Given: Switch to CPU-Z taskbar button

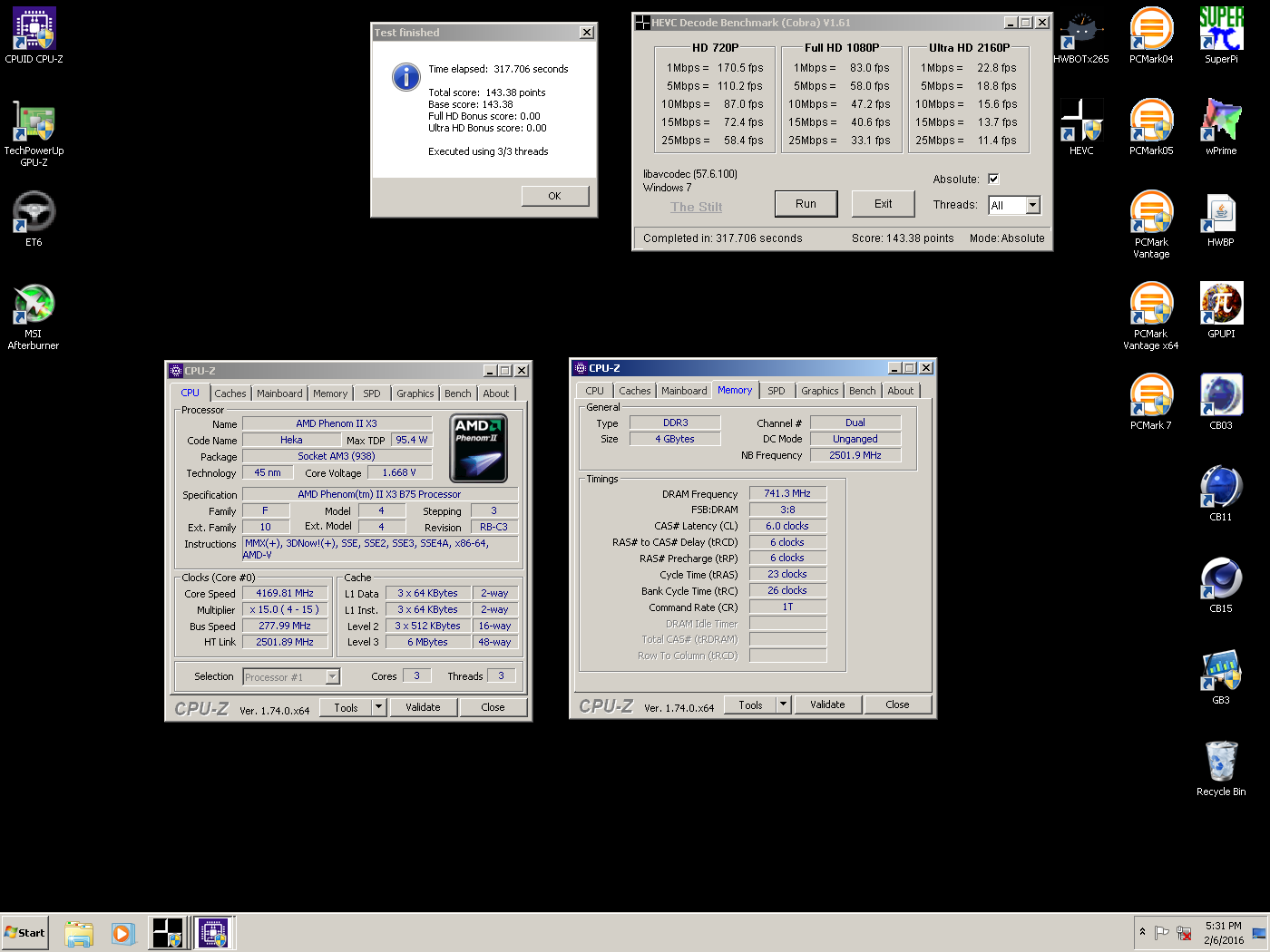Looking at the screenshot, I should point(214,933).
